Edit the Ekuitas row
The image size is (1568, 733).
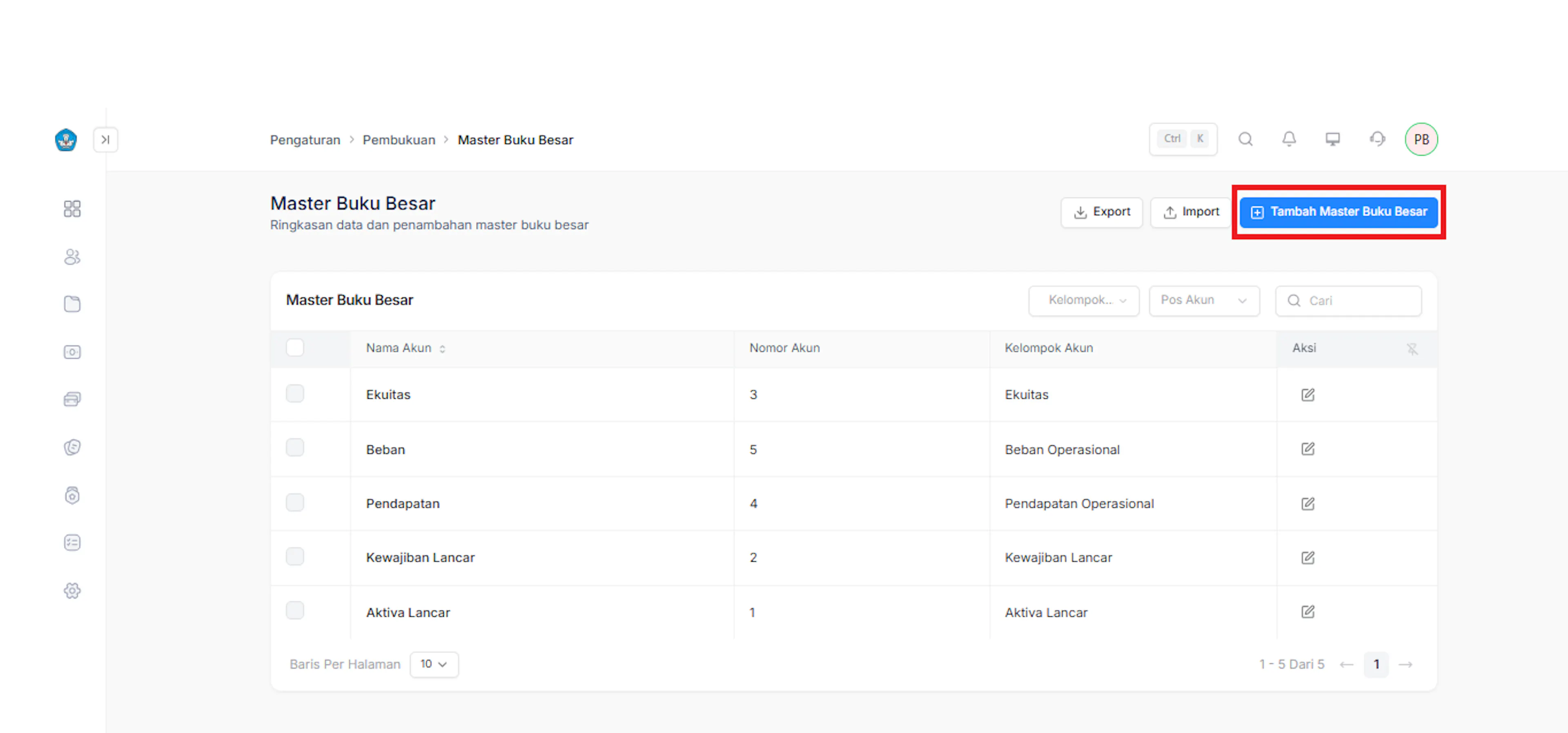[x=1307, y=395]
